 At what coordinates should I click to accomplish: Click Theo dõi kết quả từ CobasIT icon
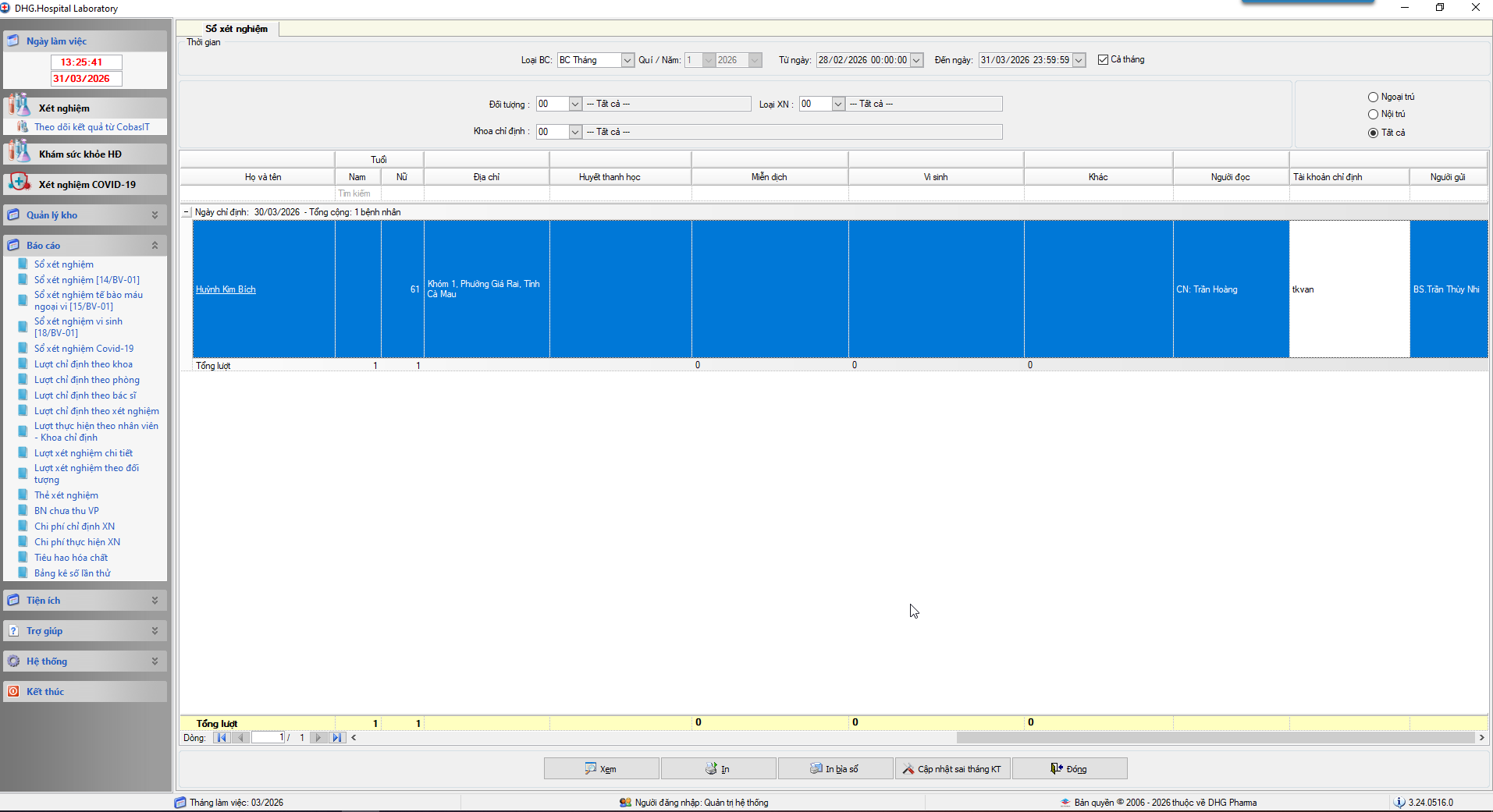pos(23,126)
